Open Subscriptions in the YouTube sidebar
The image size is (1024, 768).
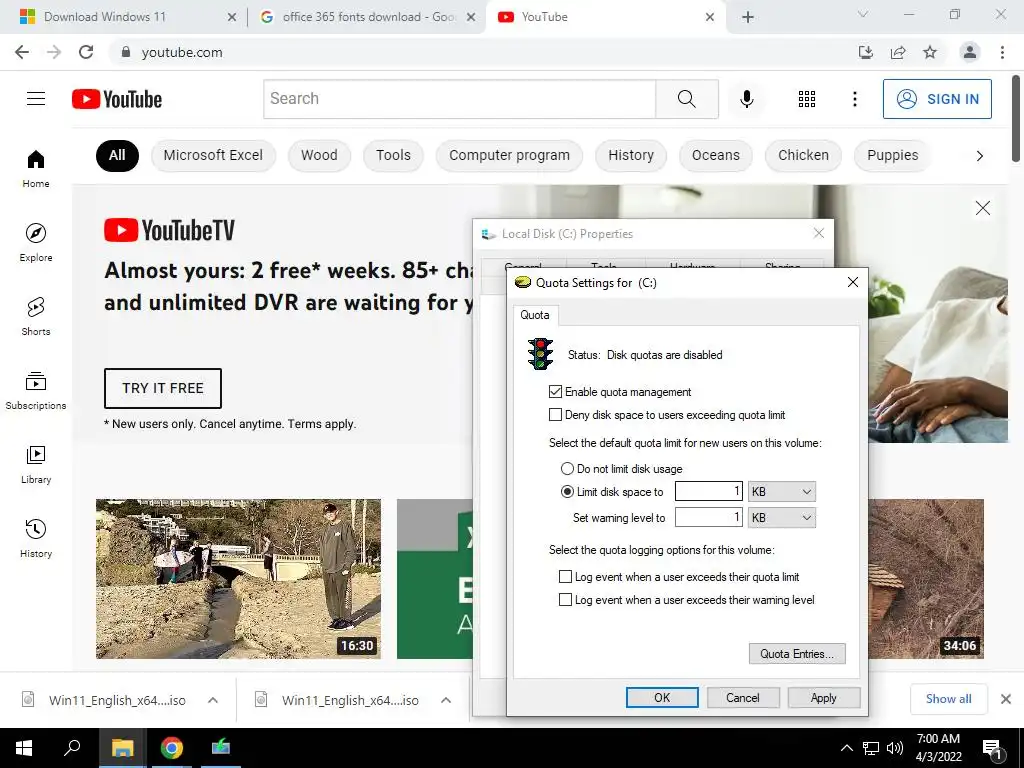[36, 390]
